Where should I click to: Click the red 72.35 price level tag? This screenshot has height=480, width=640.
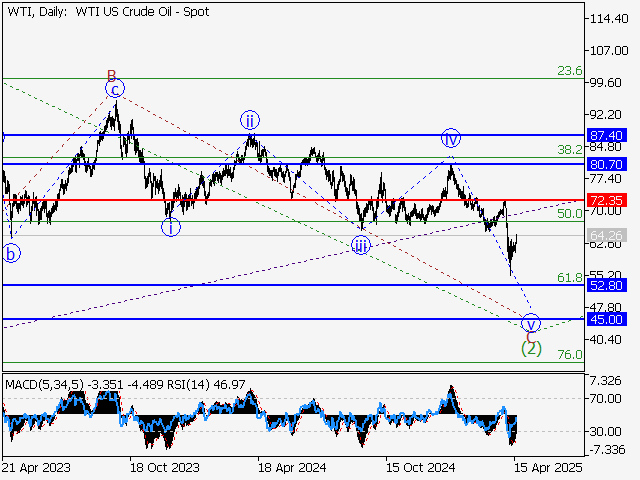(x=607, y=201)
